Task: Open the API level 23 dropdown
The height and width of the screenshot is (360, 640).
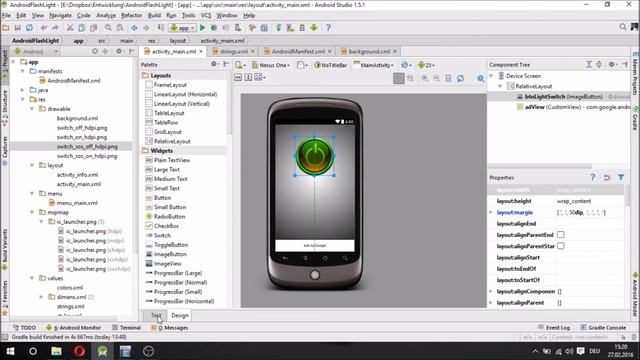Action: pyautogui.click(x=426, y=65)
